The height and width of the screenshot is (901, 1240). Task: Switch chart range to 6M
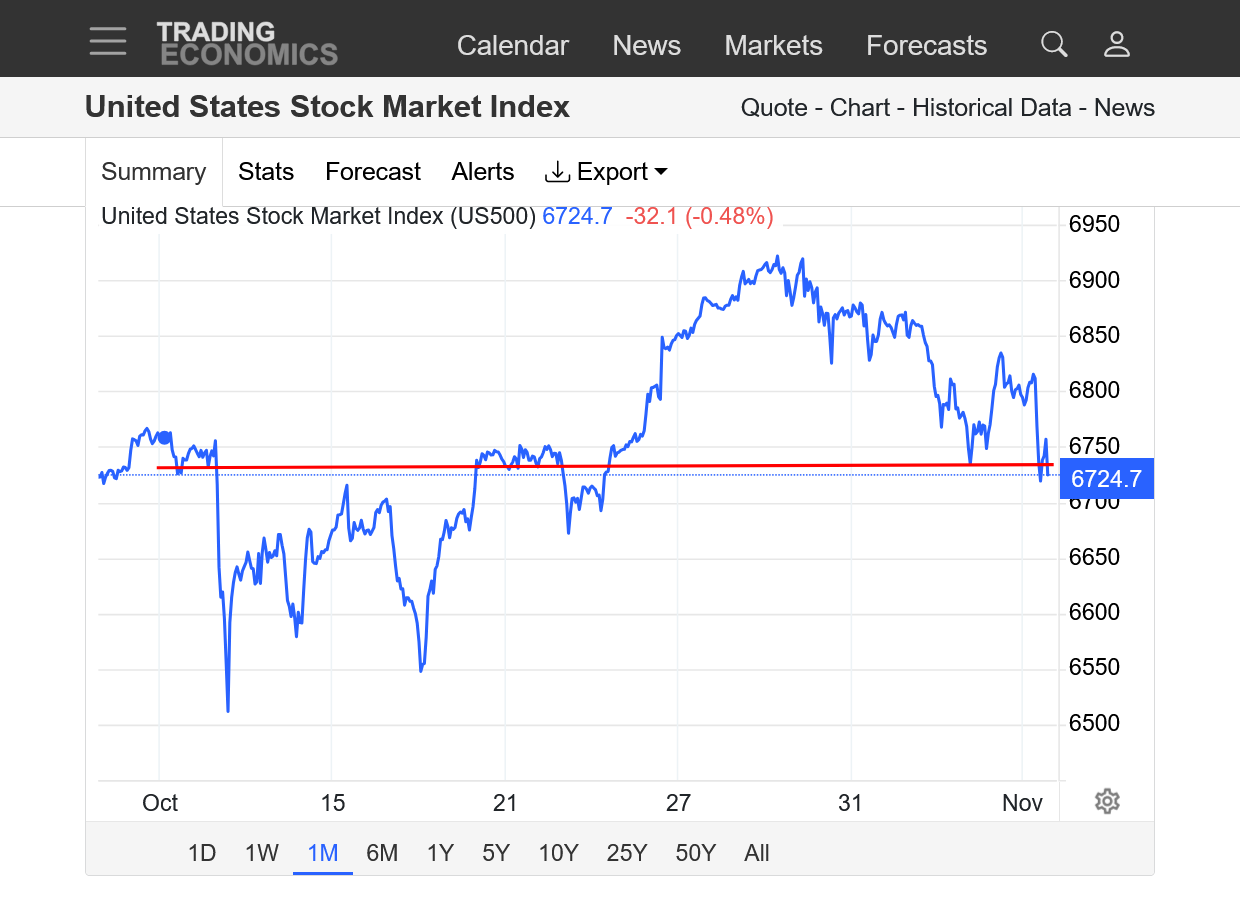(x=382, y=853)
